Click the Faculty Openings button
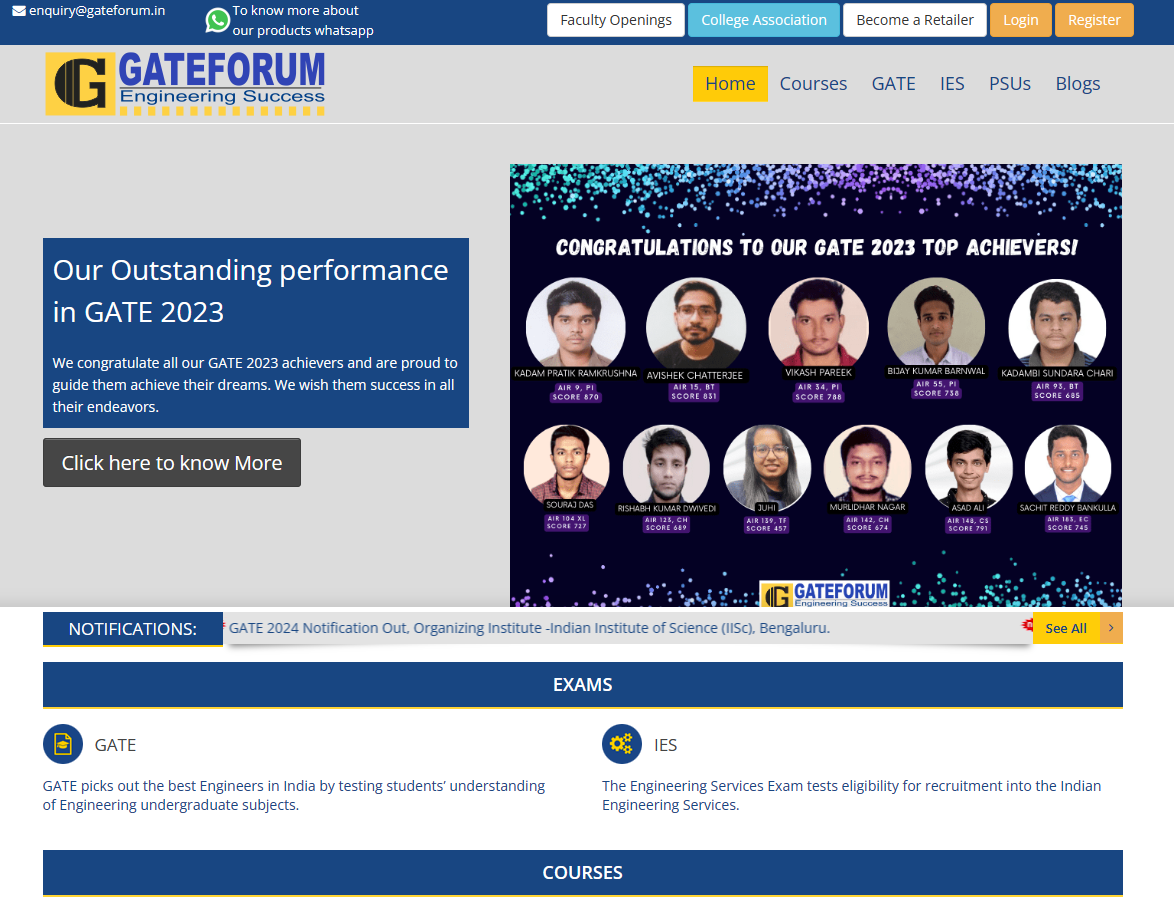Image resolution: width=1174 pixels, height=913 pixels. point(615,20)
